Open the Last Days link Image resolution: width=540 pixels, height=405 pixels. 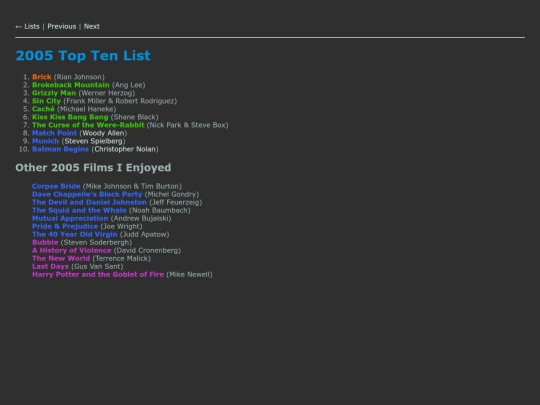tap(50, 267)
